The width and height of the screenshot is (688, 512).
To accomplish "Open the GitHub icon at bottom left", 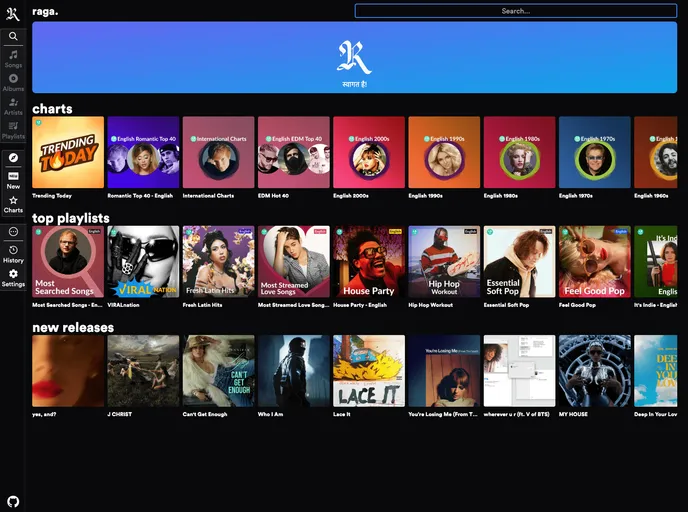I will point(13,501).
